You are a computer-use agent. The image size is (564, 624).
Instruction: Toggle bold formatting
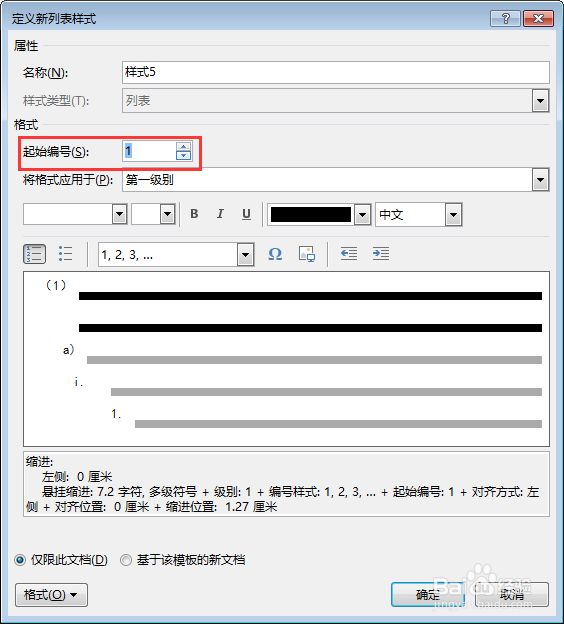194,214
